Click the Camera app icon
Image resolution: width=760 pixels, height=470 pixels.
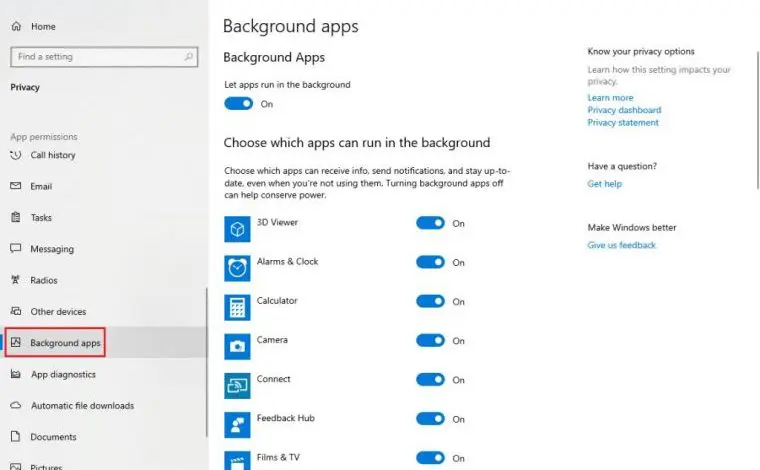coord(237,346)
